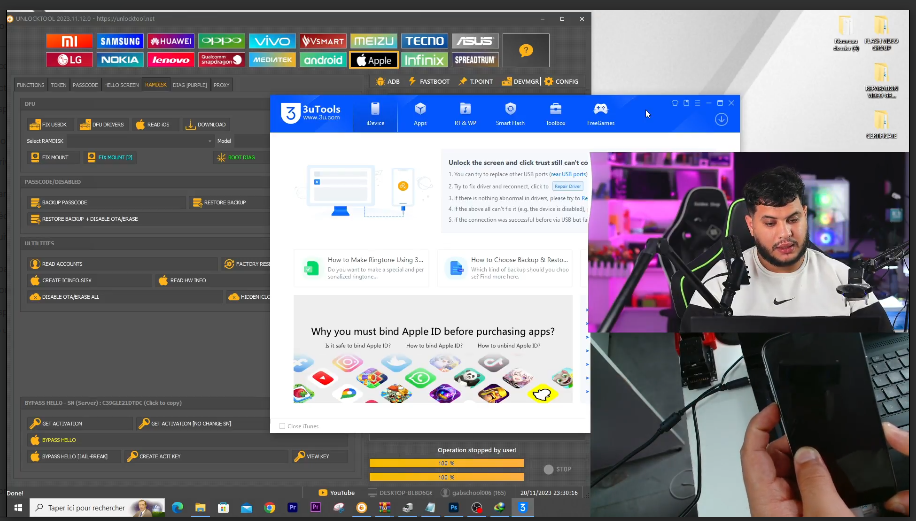This screenshot has width=916, height=521.
Task: Open the Device tab in 3uTools
Action: click(375, 114)
